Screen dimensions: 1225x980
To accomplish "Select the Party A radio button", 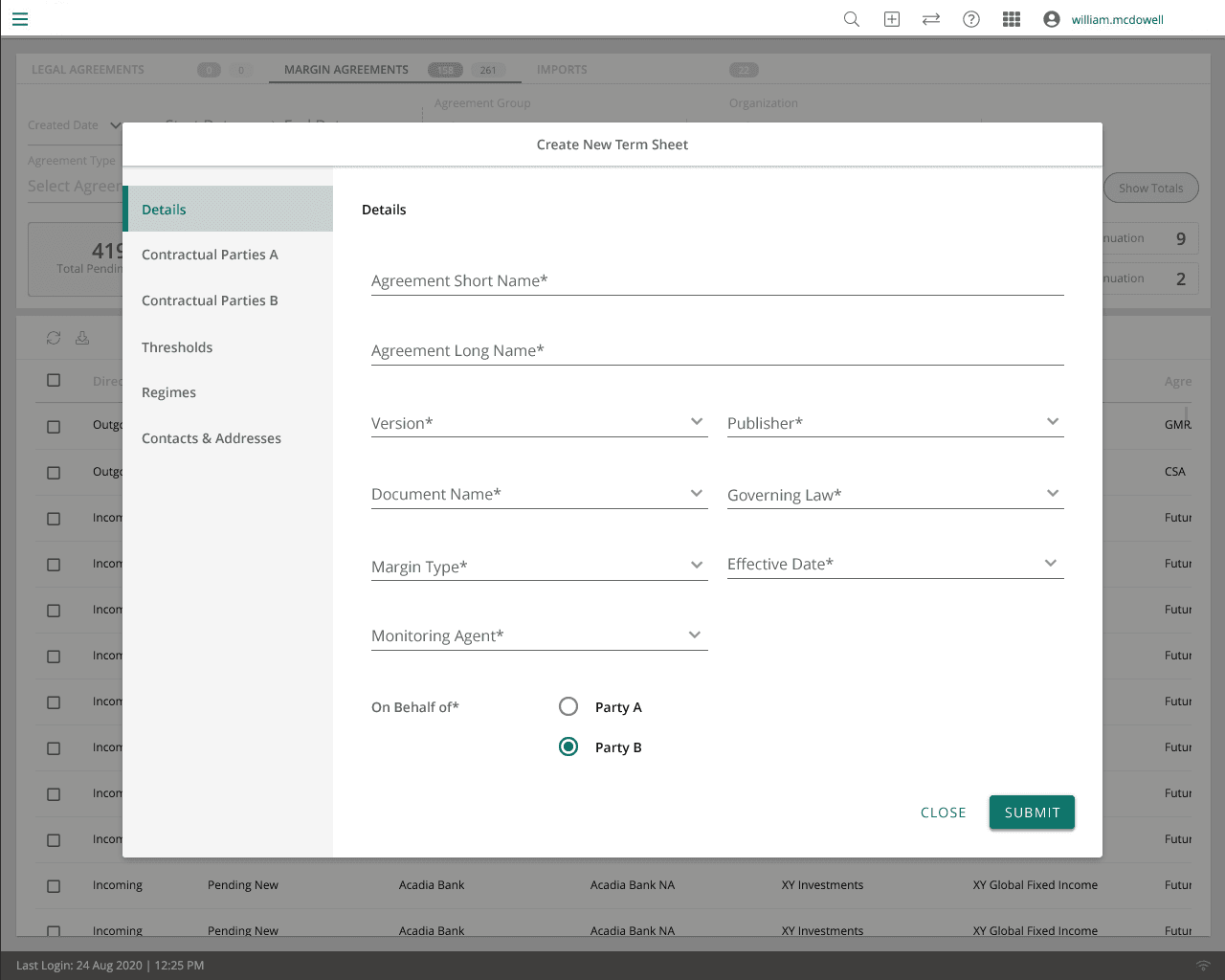I will pos(568,706).
